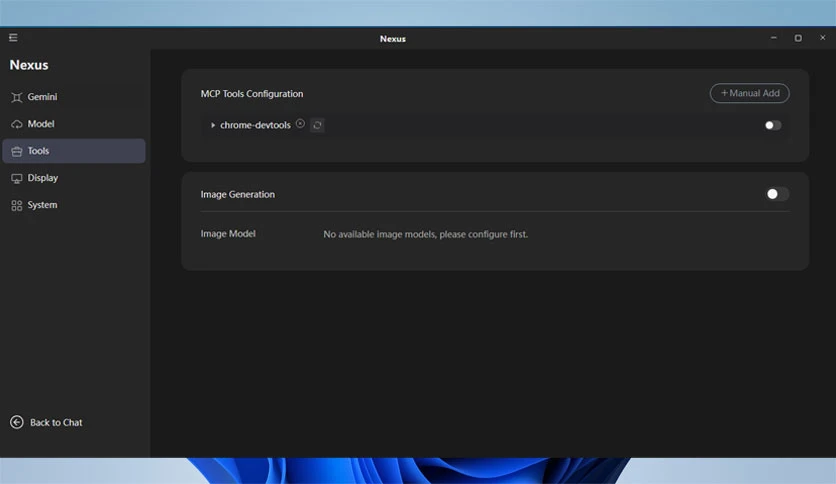Click the Manual Add button

[x=750, y=93]
